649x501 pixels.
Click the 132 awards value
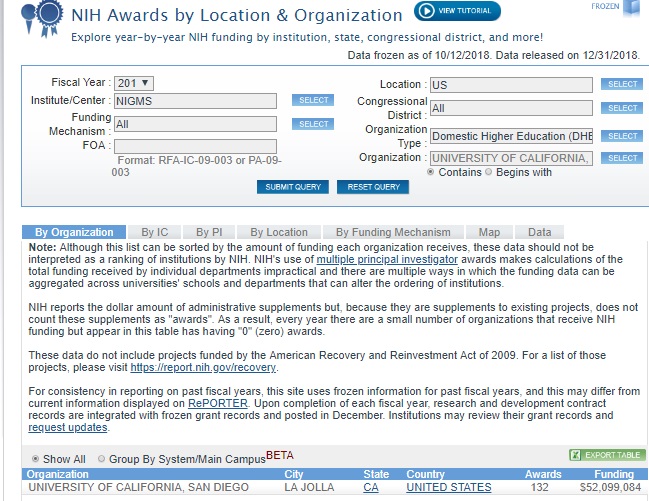pyautogui.click(x=540, y=487)
